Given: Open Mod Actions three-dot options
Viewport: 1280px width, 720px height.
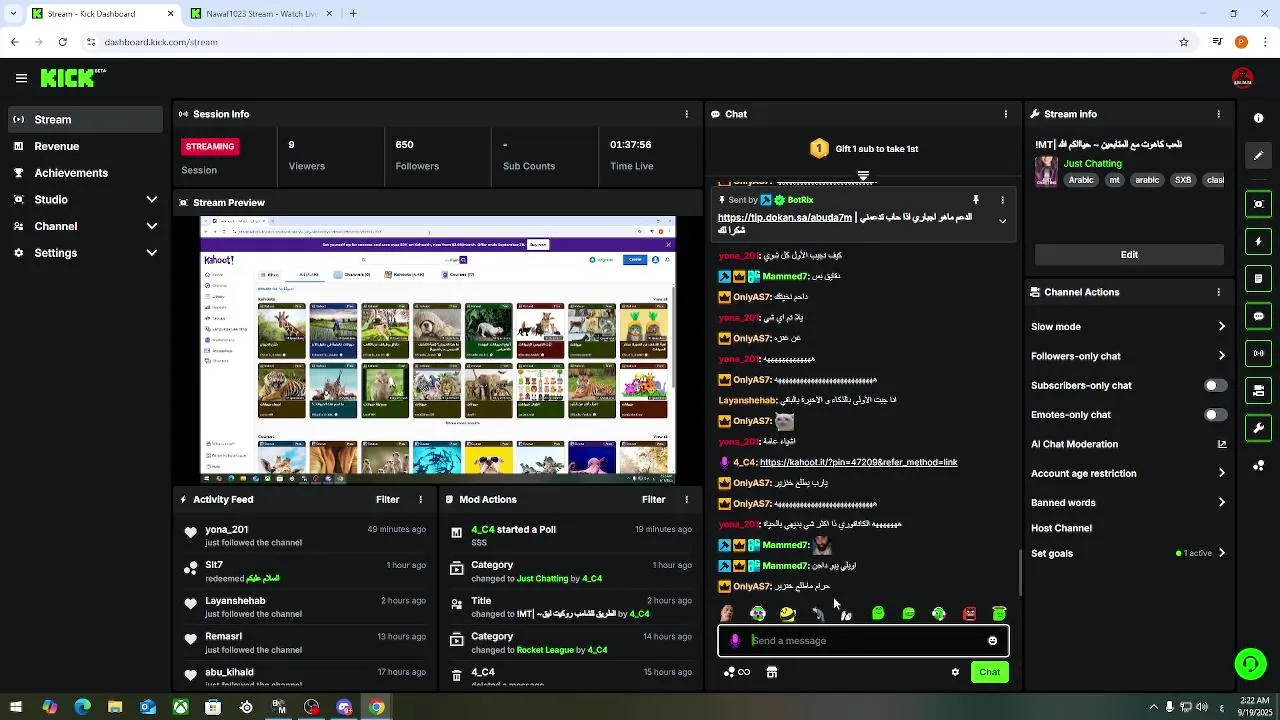Looking at the screenshot, I should 686,499.
